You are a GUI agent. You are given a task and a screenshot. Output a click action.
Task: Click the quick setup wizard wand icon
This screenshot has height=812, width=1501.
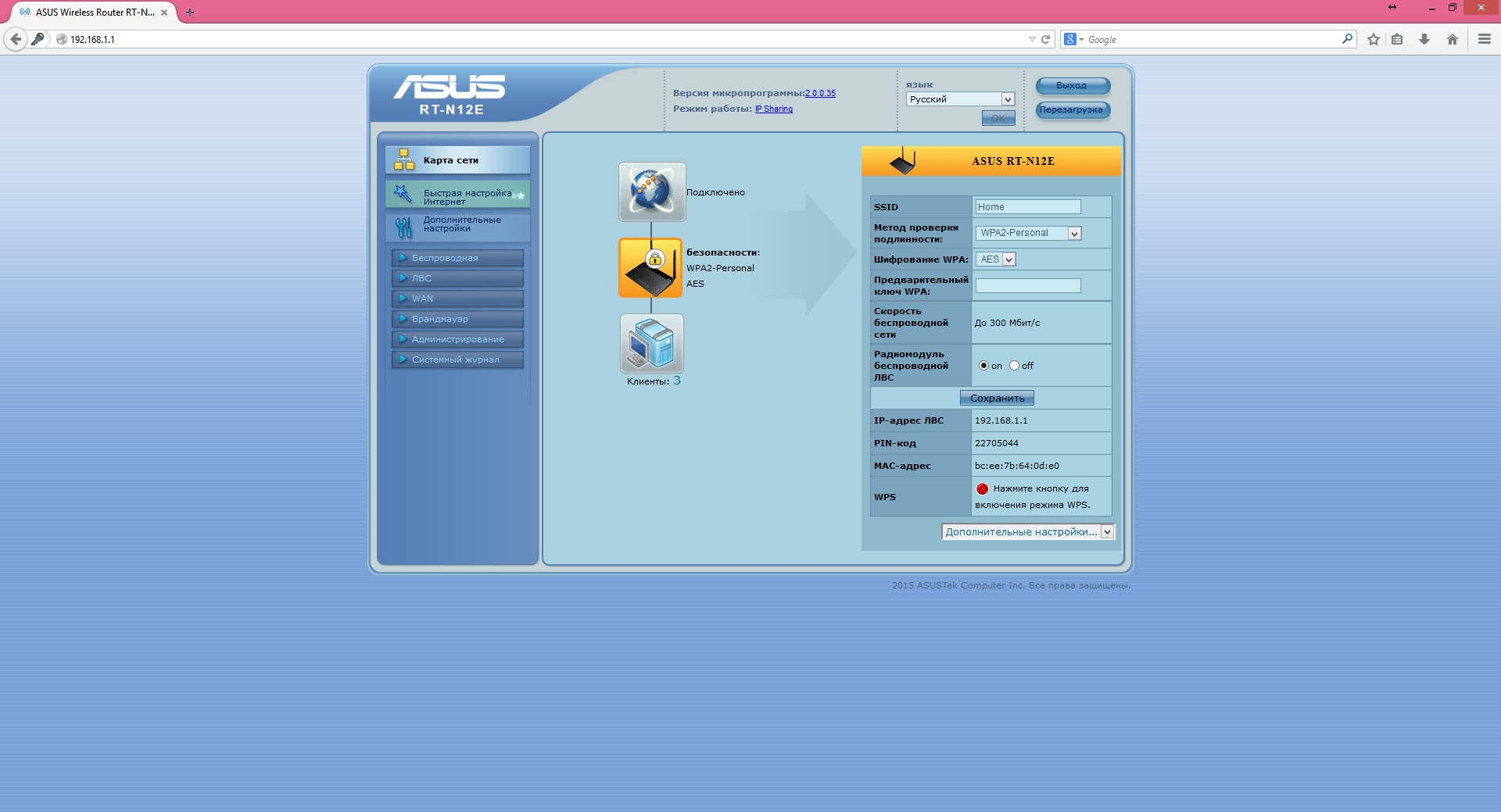[403, 193]
